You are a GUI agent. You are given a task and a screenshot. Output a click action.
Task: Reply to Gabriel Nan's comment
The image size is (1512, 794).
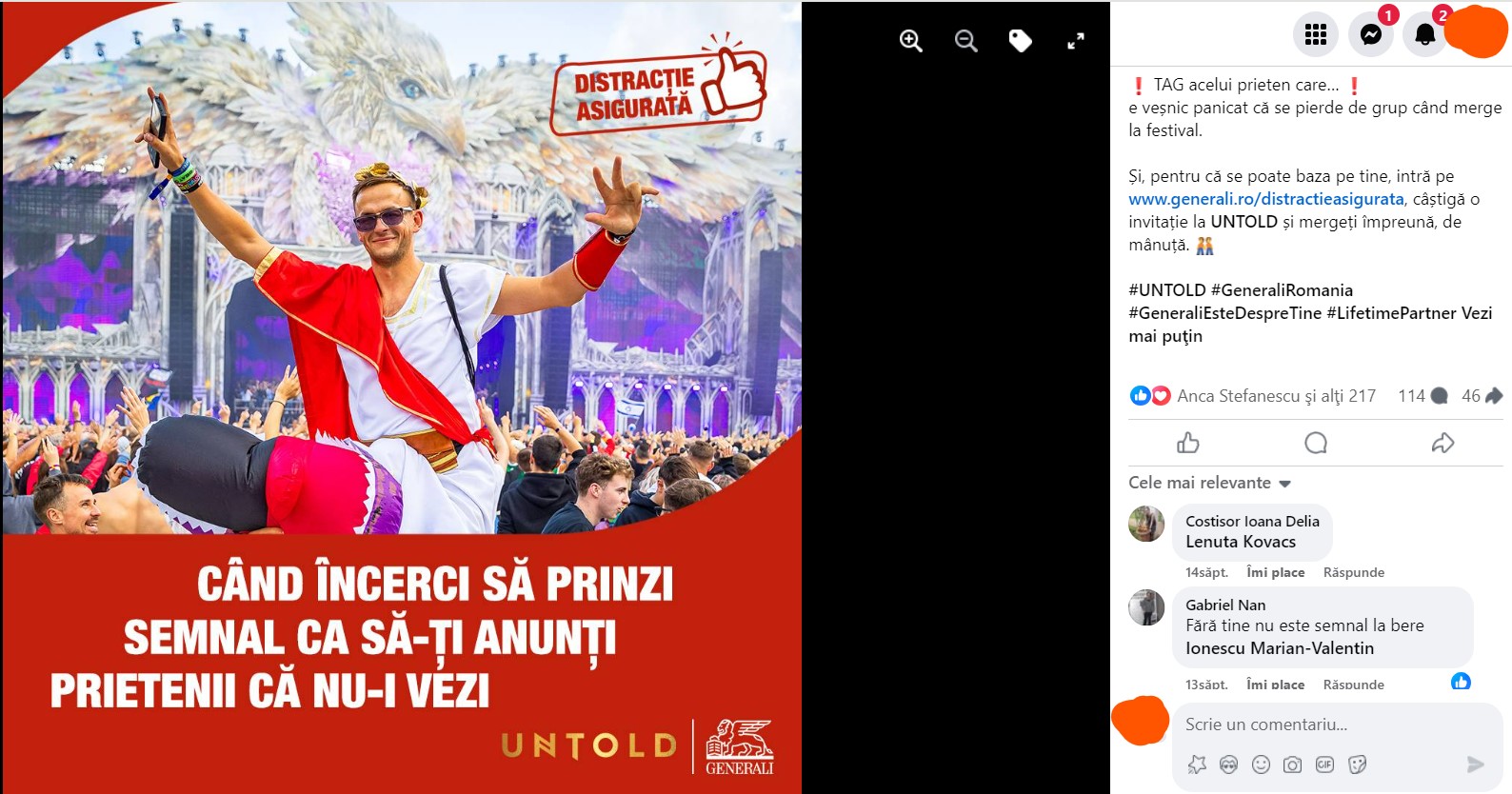[1353, 685]
